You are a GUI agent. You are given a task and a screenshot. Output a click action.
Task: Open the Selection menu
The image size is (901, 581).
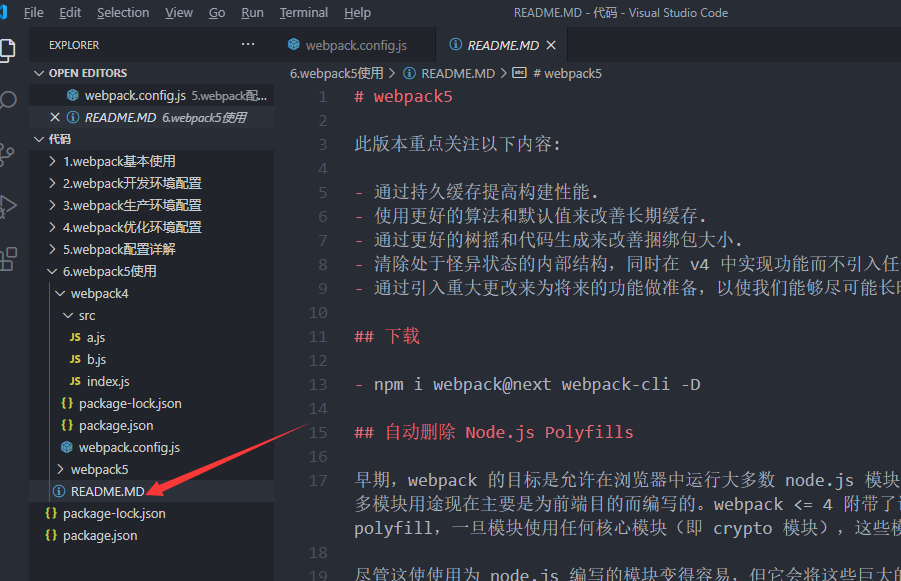click(x=123, y=13)
